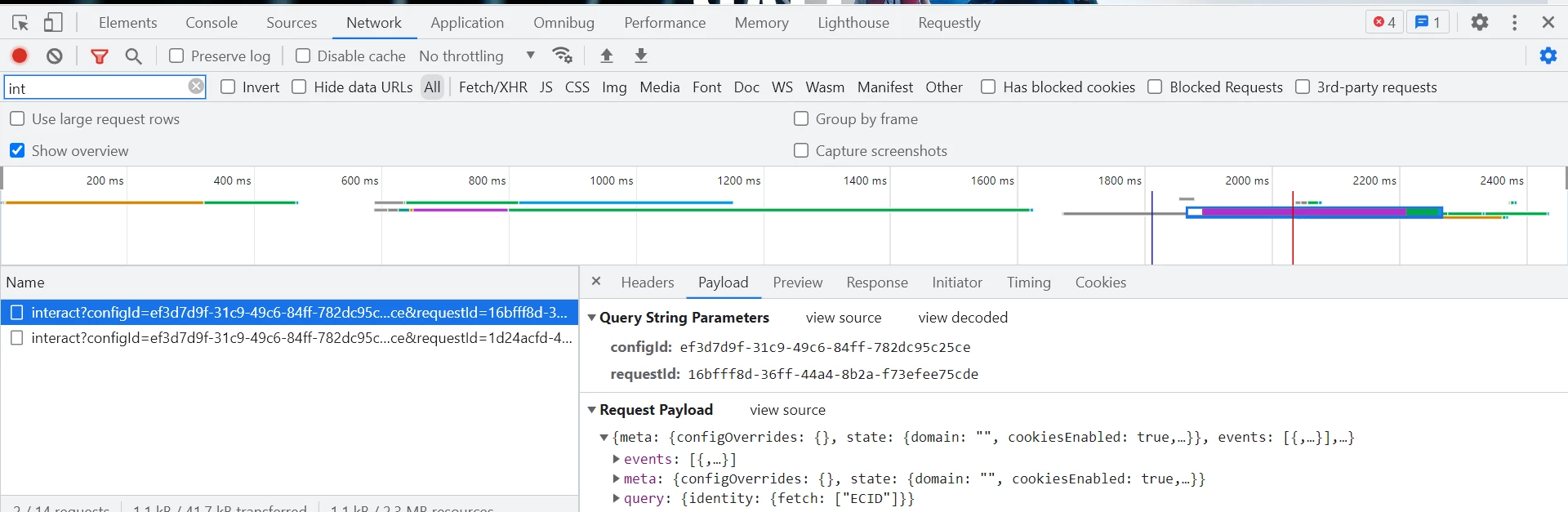
Task: Open the No throttling dropdown
Action: [x=478, y=56]
